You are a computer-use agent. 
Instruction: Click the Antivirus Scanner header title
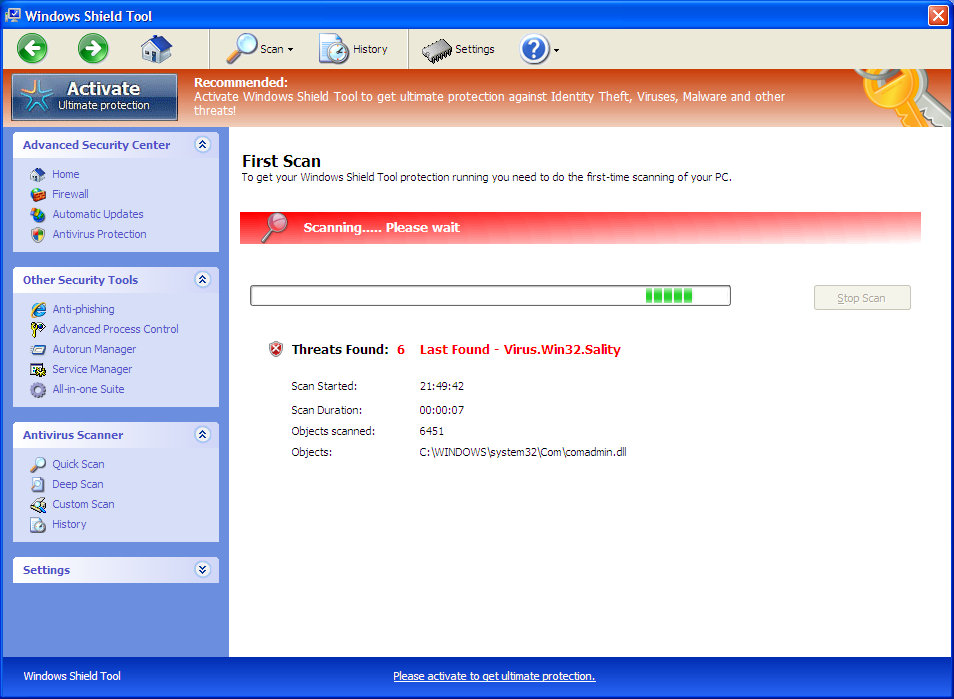pos(73,435)
